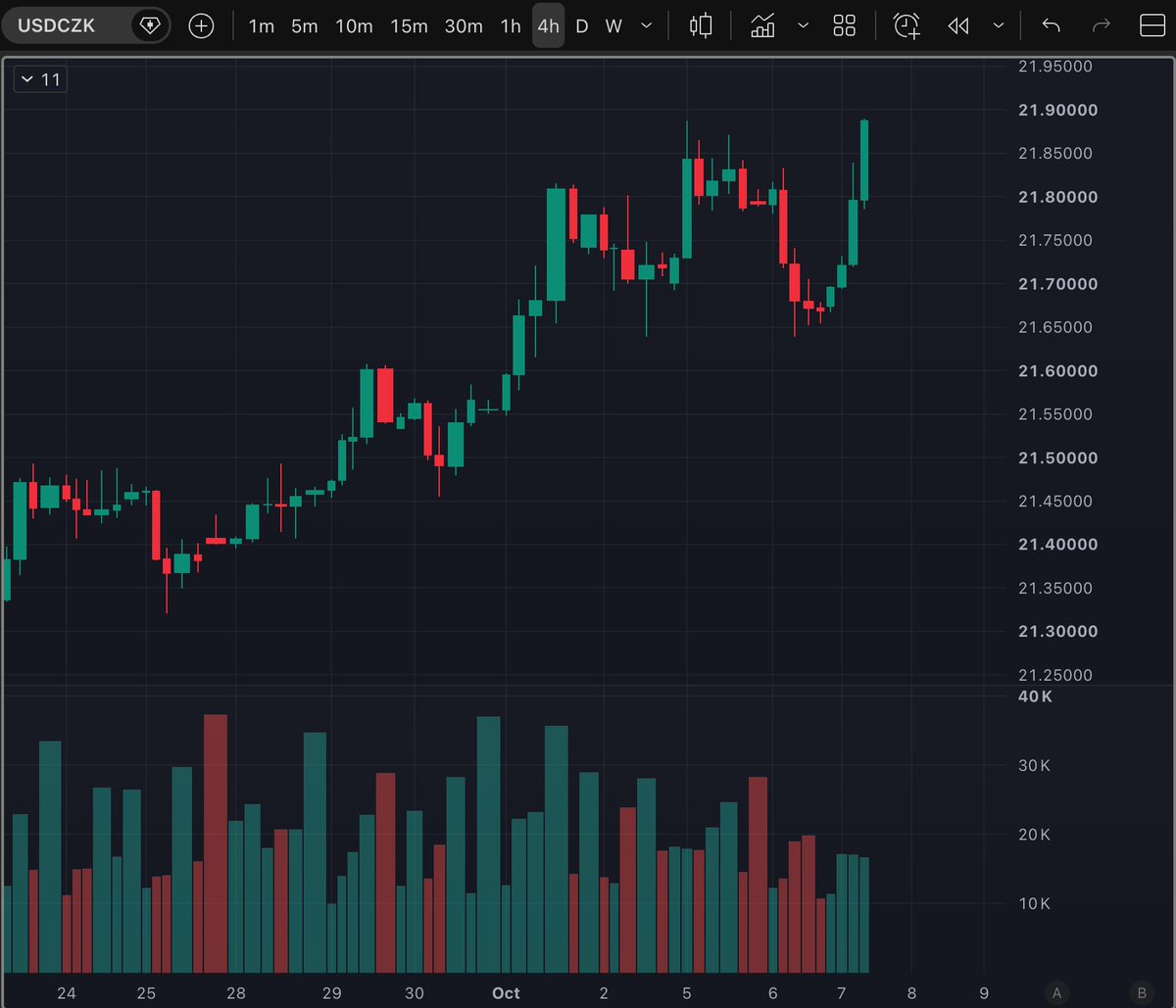This screenshot has height=1008, width=1176.
Task: Open the layout setup icon at toolbar end
Action: click(1151, 26)
